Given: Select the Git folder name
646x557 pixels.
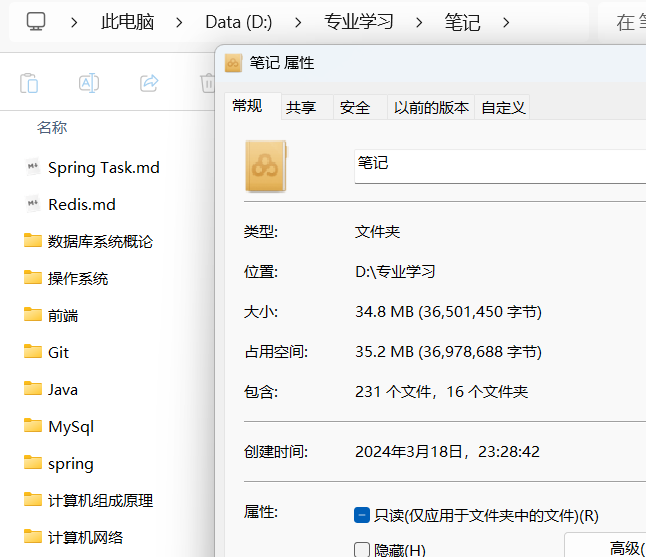Looking at the screenshot, I should click(x=58, y=353).
